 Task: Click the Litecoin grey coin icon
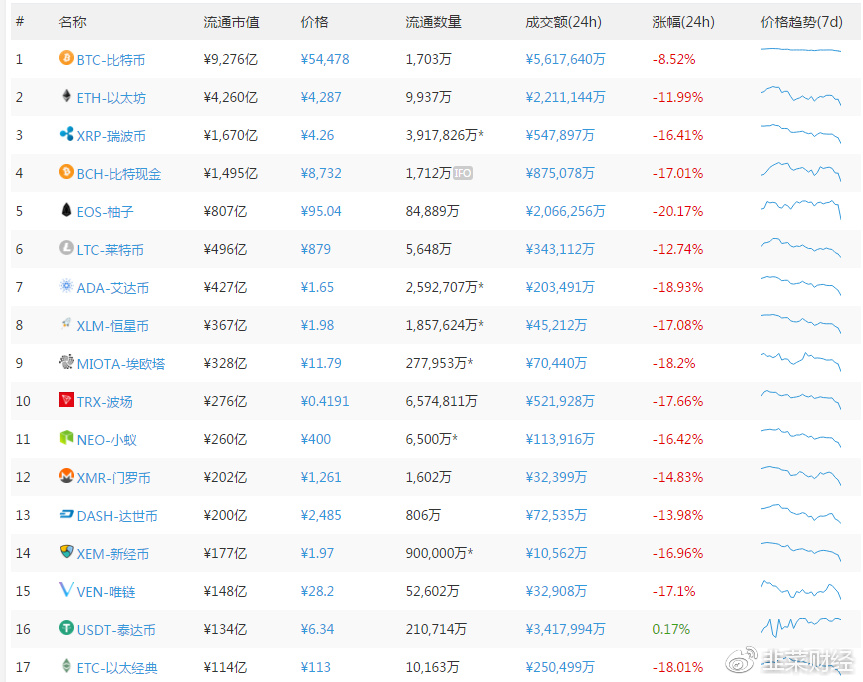click(66, 248)
